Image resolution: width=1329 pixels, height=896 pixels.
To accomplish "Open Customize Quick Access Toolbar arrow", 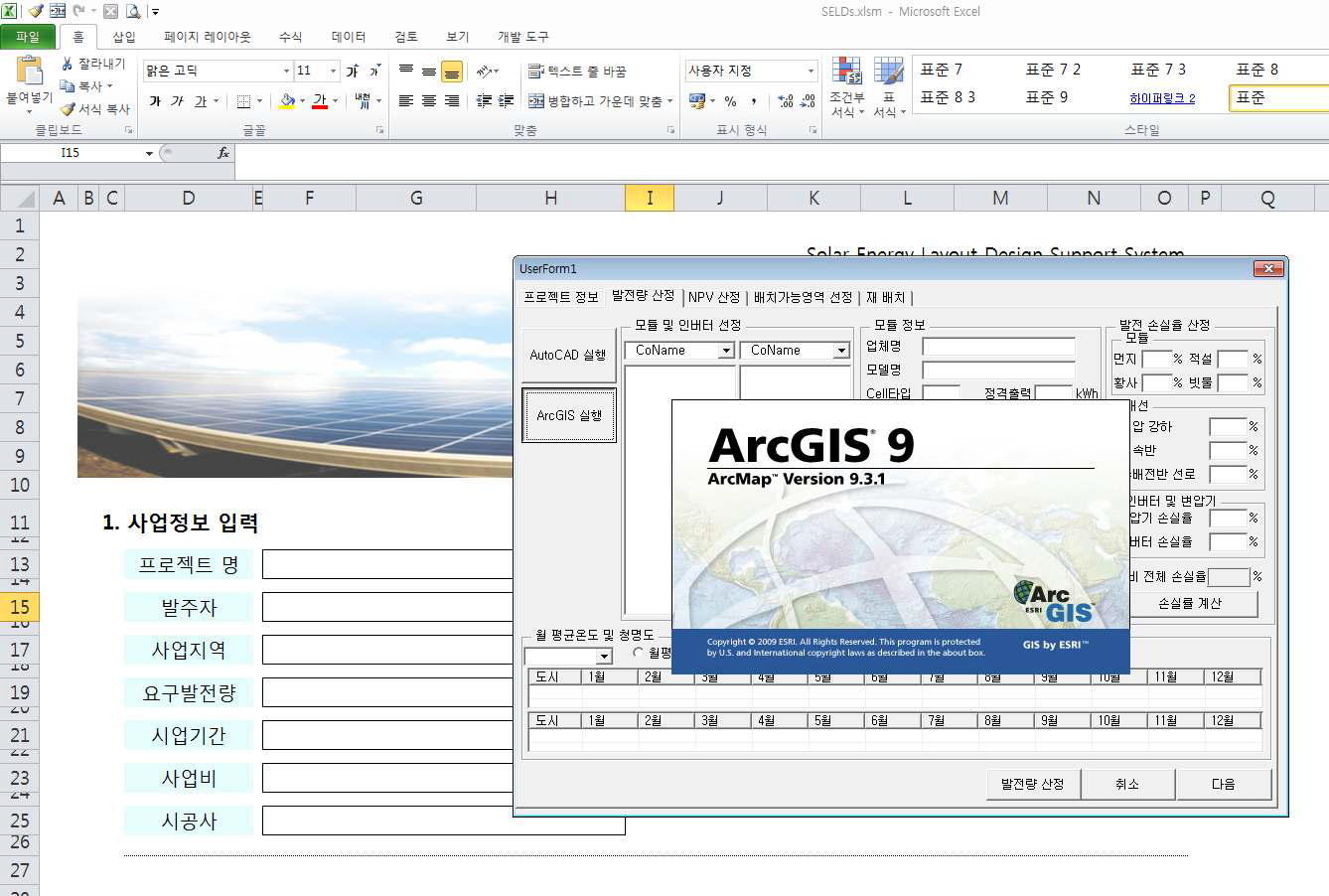I will (x=156, y=12).
